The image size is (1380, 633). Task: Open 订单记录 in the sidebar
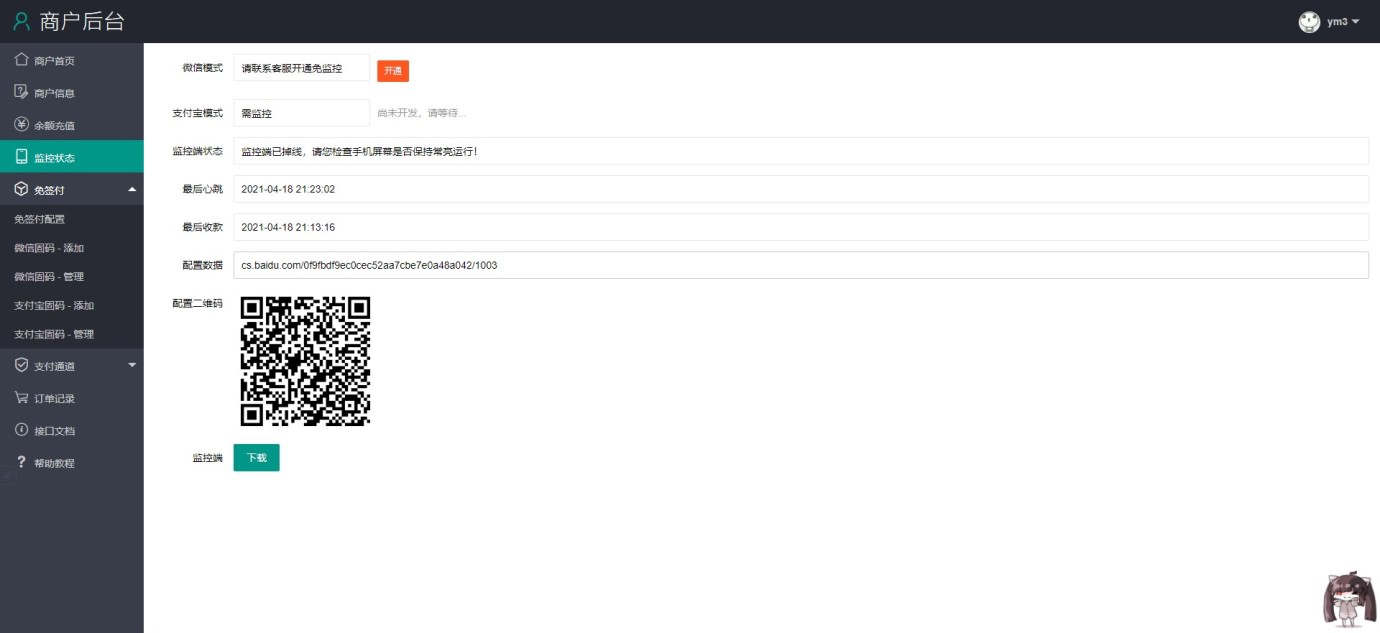point(72,398)
